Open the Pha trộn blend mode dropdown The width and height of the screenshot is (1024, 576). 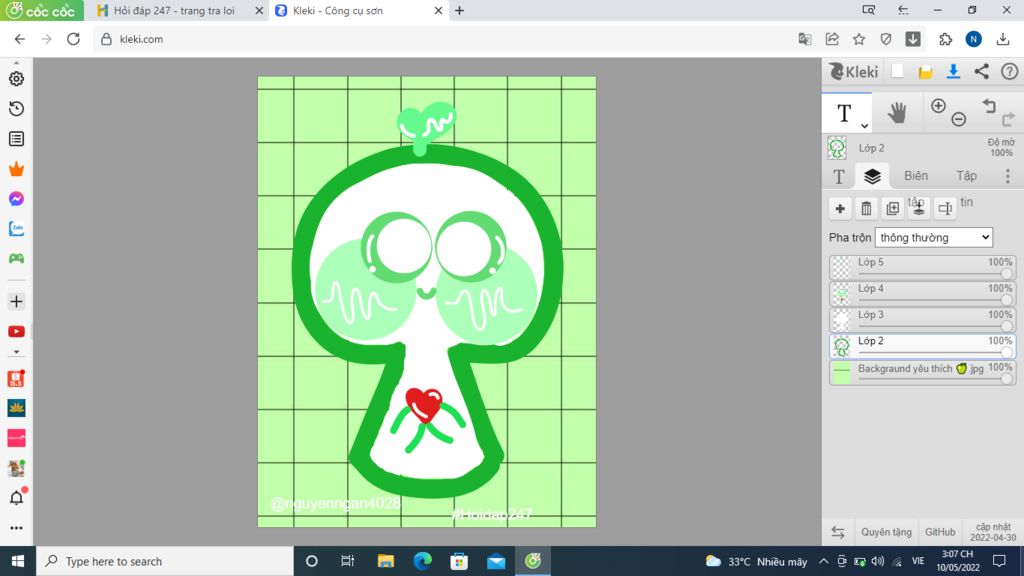[934, 238]
